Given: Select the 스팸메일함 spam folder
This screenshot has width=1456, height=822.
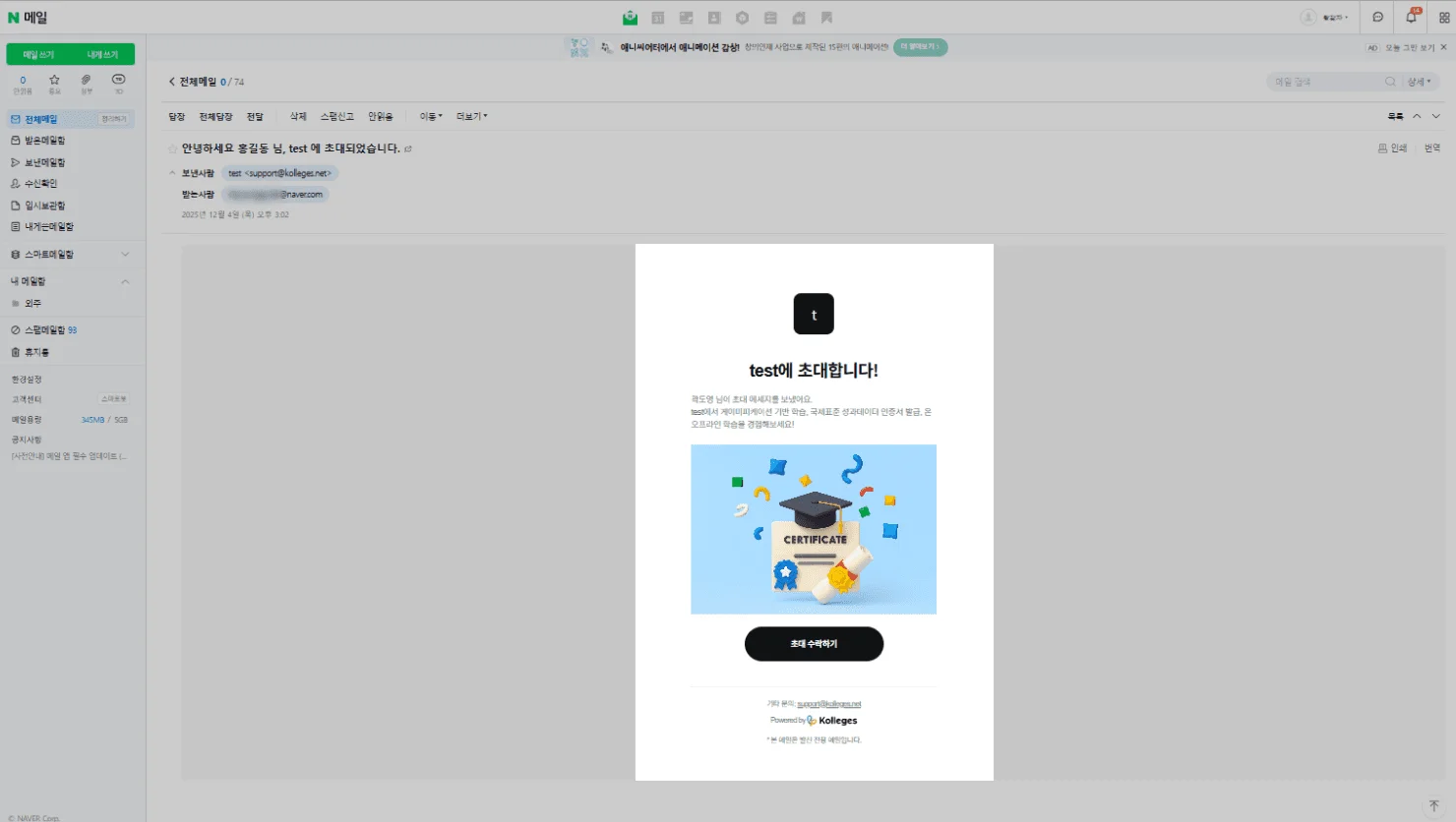Looking at the screenshot, I should click(44, 330).
